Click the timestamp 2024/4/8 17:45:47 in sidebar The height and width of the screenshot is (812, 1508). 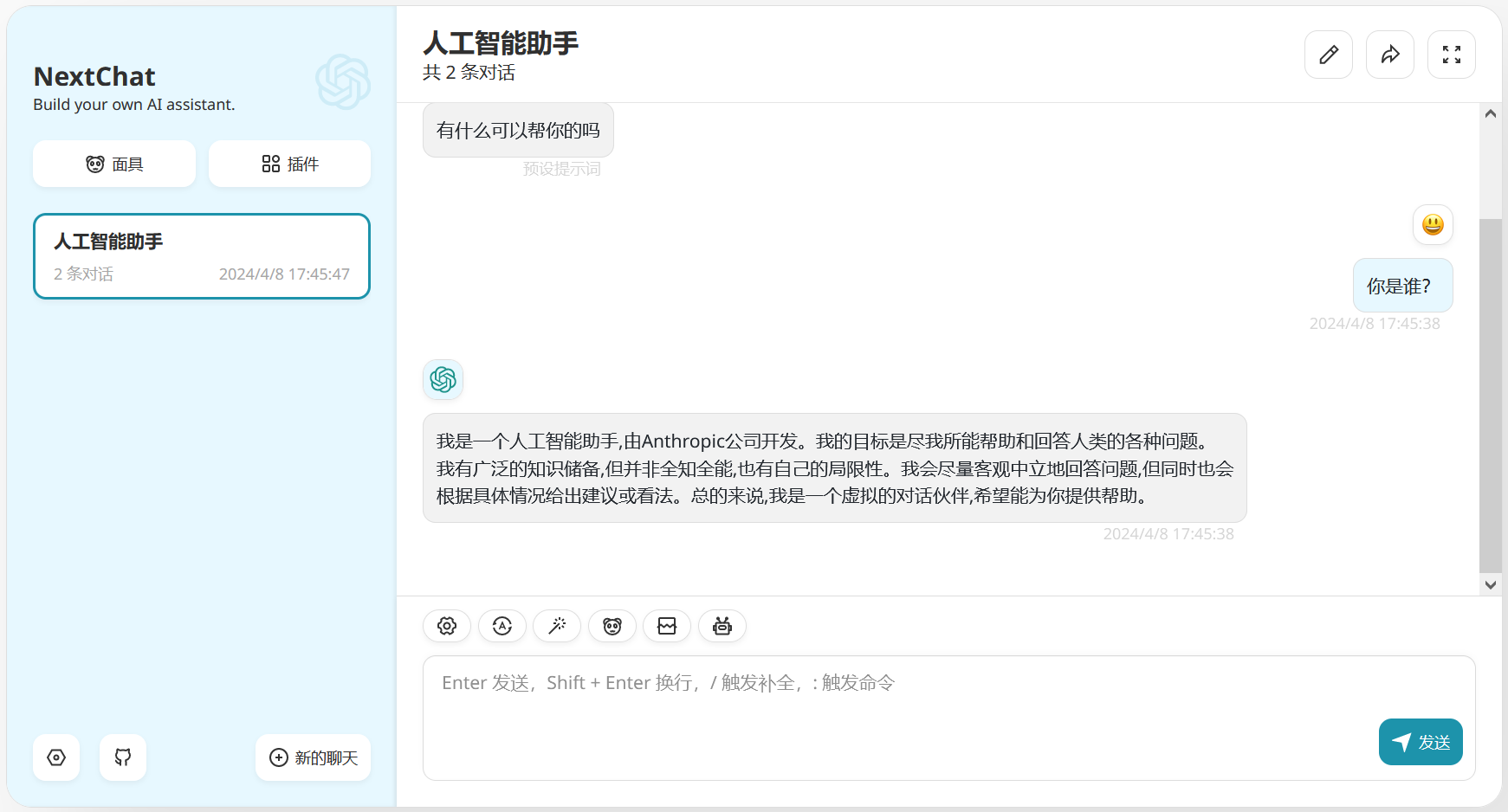pyautogui.click(x=284, y=274)
